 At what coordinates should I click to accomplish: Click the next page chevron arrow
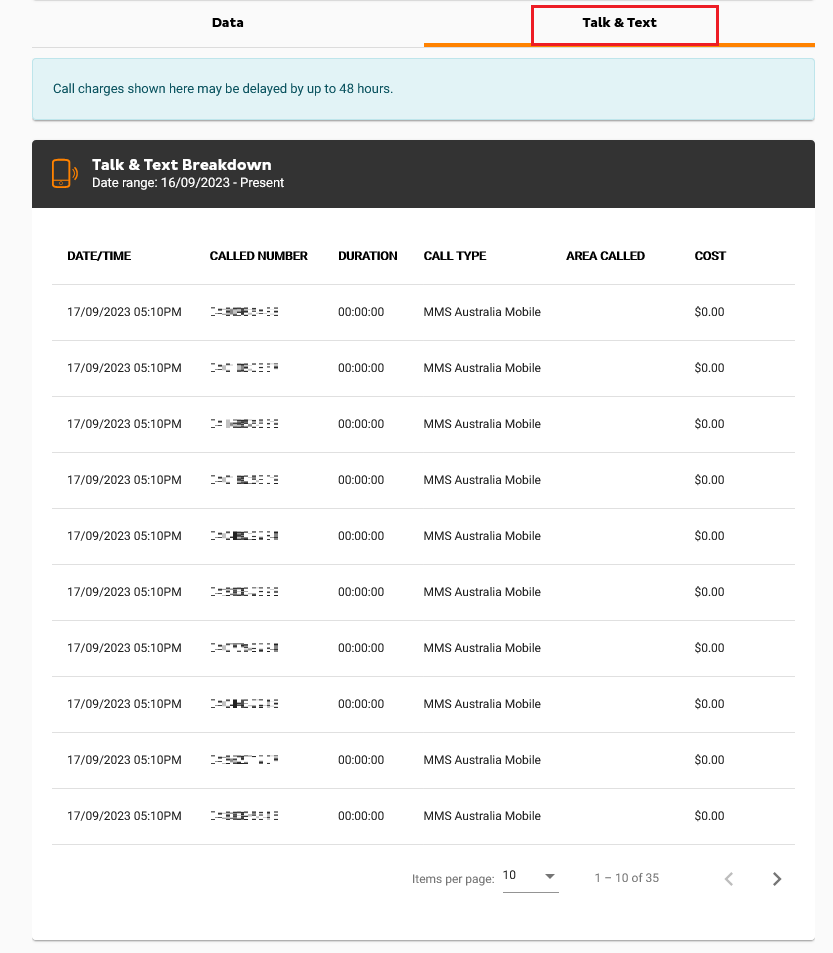pos(777,878)
